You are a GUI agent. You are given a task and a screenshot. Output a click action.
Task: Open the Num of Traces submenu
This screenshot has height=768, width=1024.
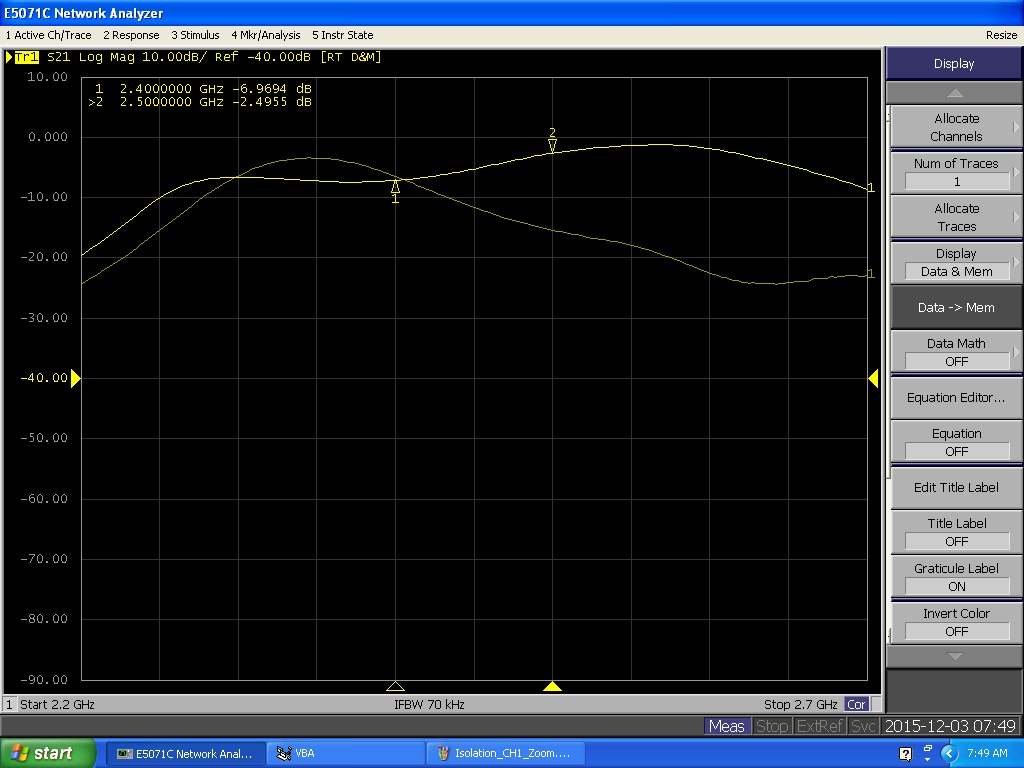(x=956, y=172)
